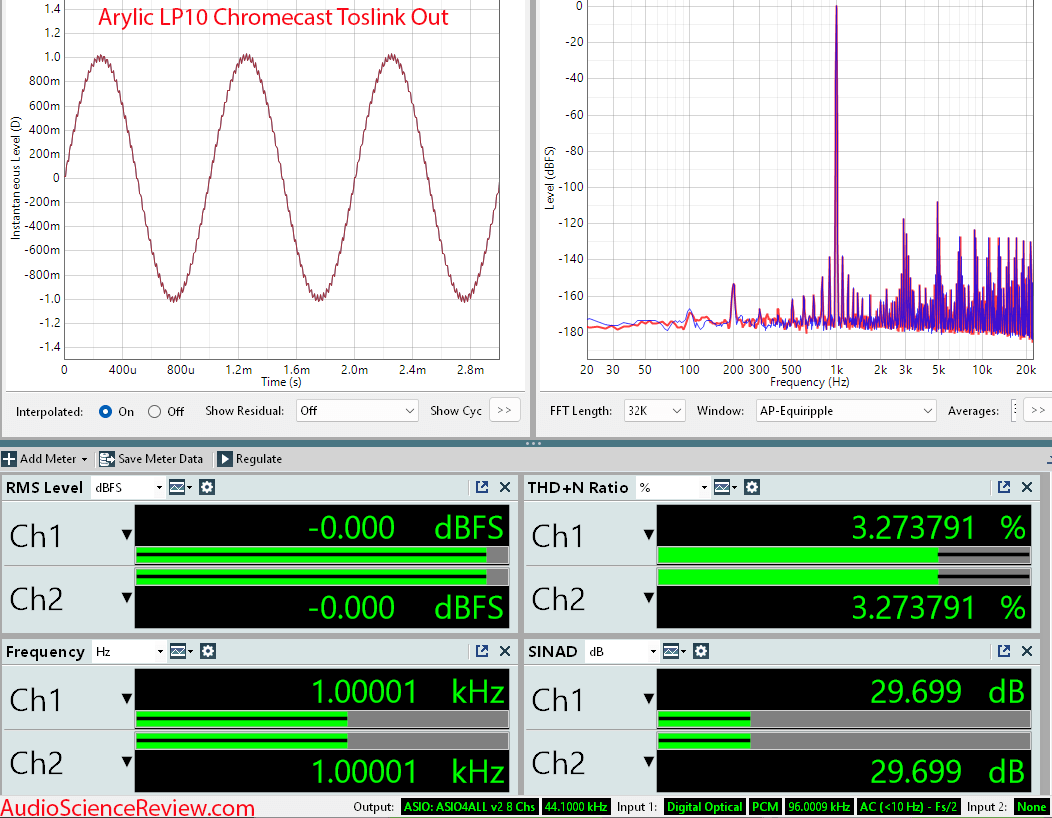Close the Frequency meter
The image size is (1052, 818).
pos(505,651)
